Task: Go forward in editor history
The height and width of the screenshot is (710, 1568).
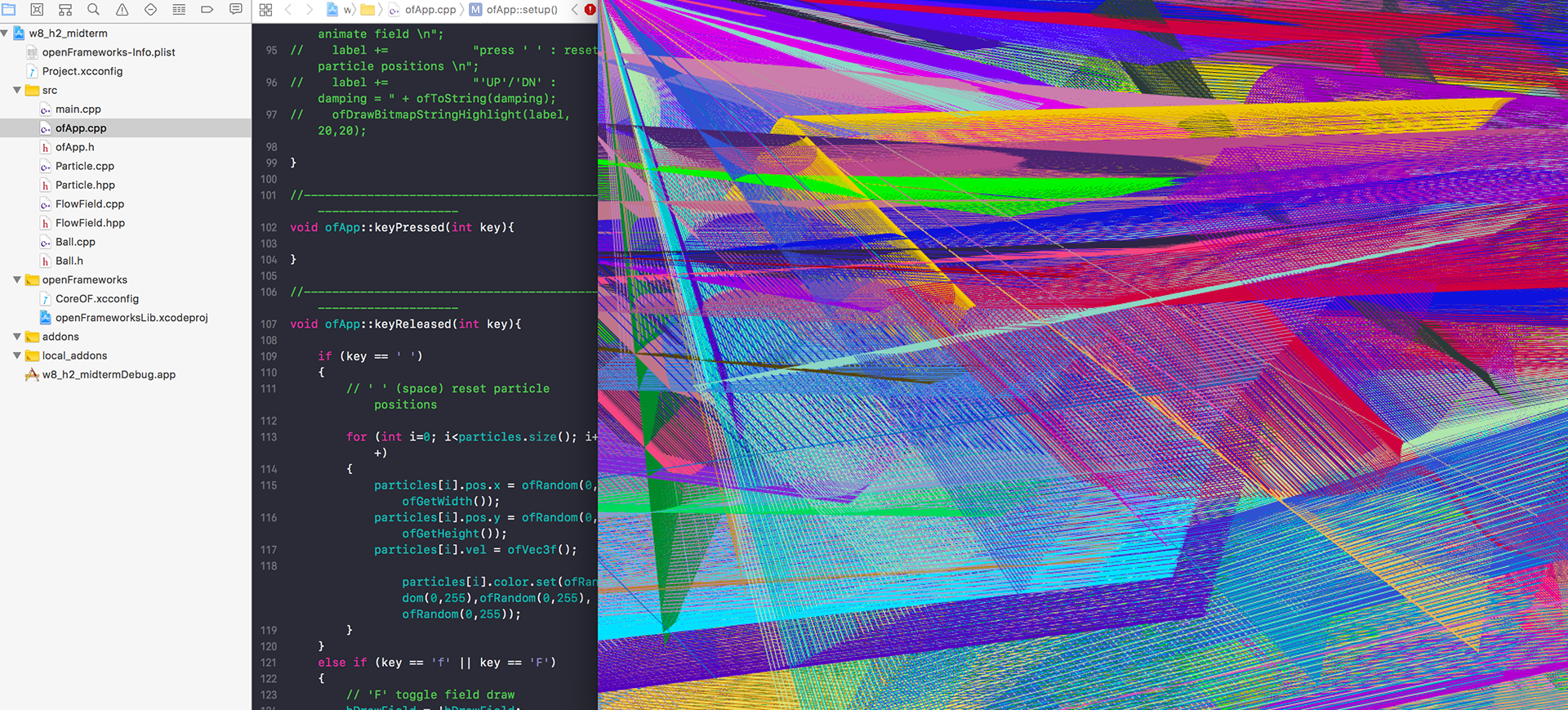Action: point(310,10)
